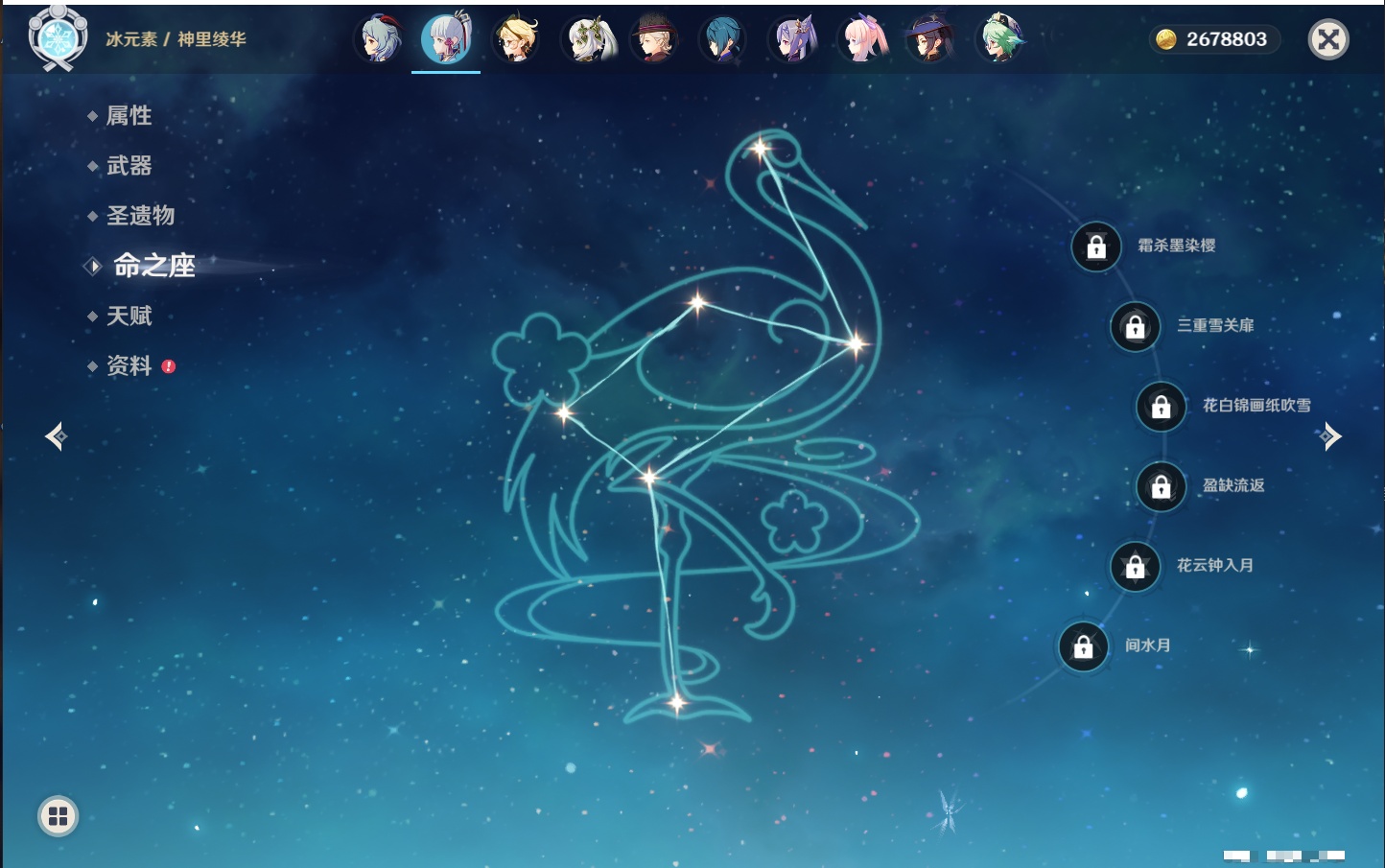Image resolution: width=1385 pixels, height=868 pixels.
Task: Open the locked 间水月 constellation node
Action: (1084, 646)
